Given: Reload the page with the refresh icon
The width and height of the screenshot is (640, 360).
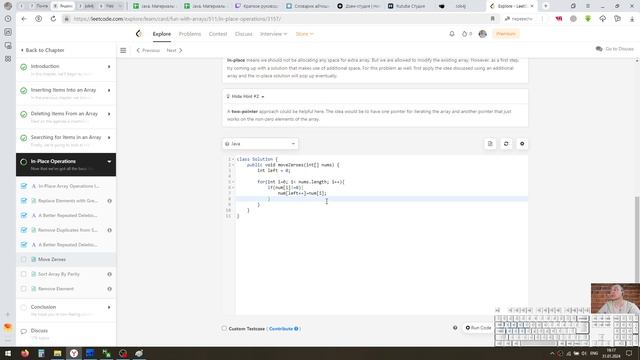Looking at the screenshot, I should coord(53,19).
